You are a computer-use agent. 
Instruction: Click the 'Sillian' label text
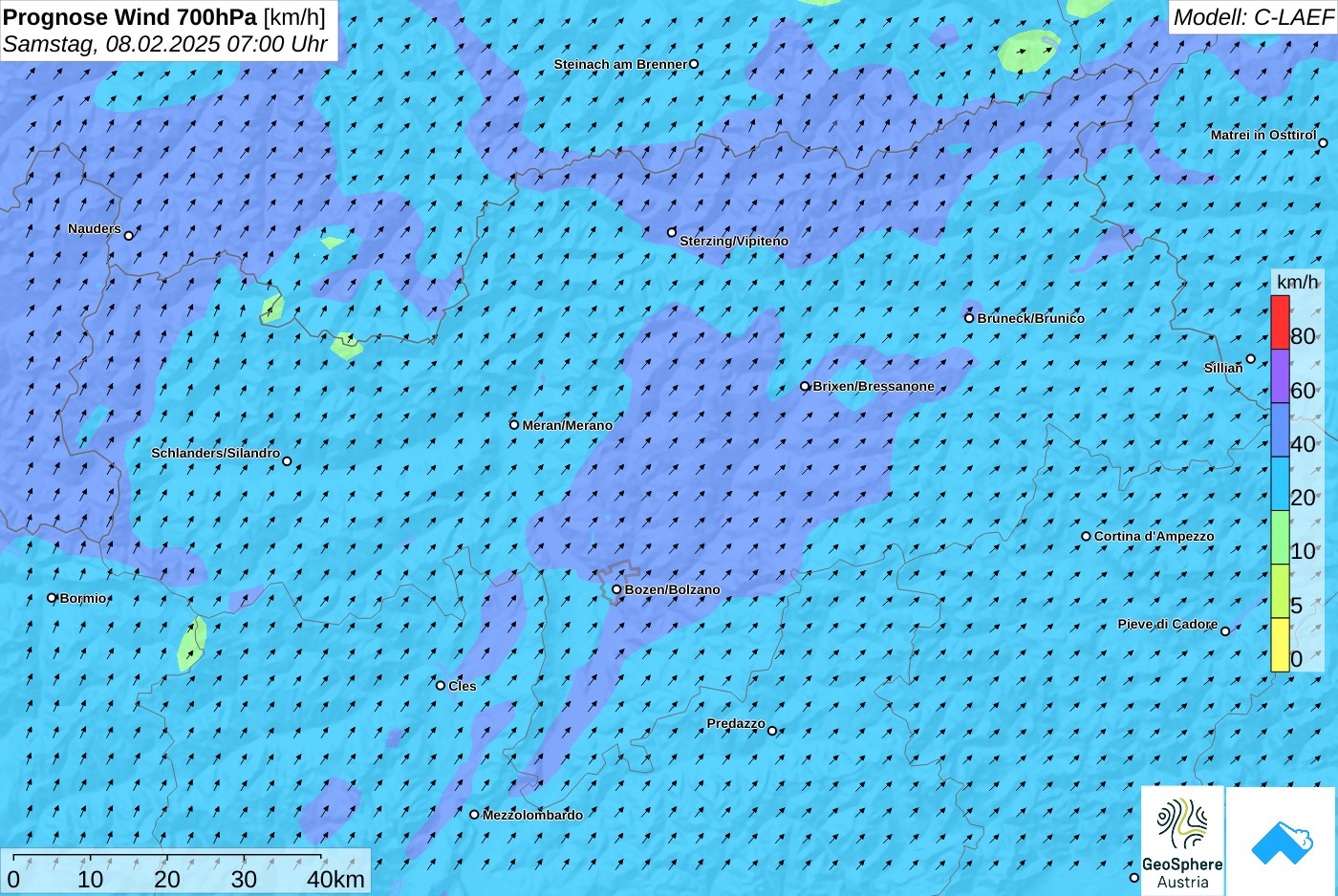[x=1223, y=368]
